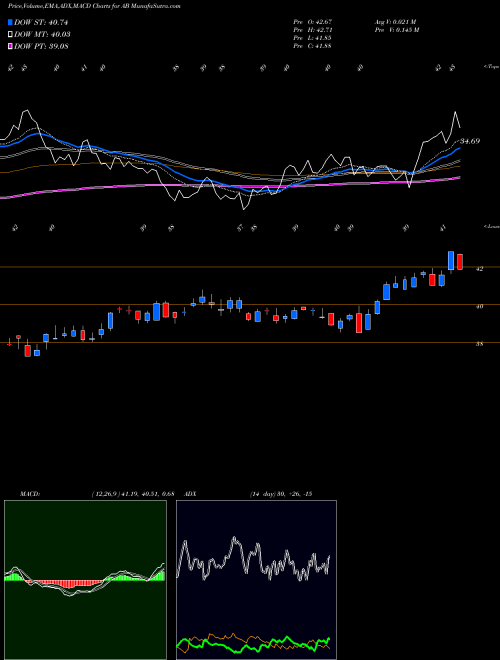This screenshot has width=500, height=660.
Task: Click the 'Avg V: 0.021 M' value
Action: coord(395,22)
